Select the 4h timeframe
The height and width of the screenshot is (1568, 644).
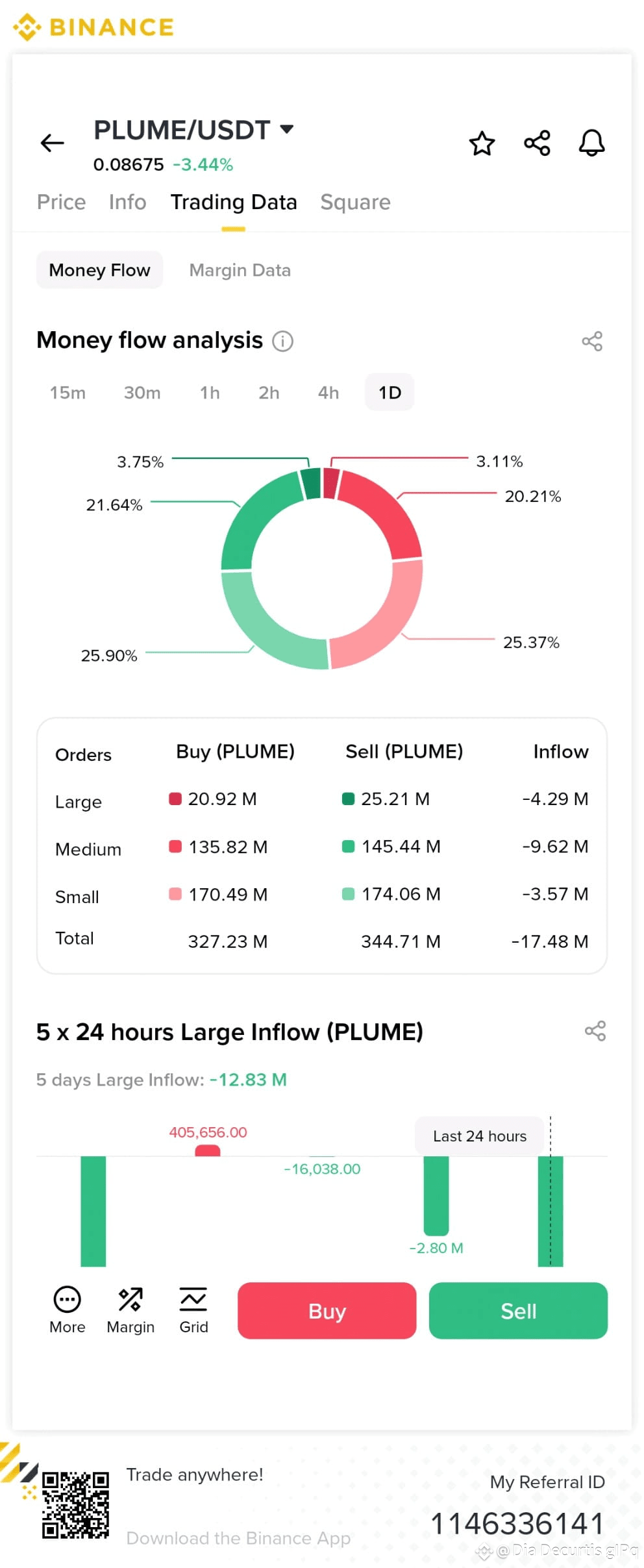point(328,393)
